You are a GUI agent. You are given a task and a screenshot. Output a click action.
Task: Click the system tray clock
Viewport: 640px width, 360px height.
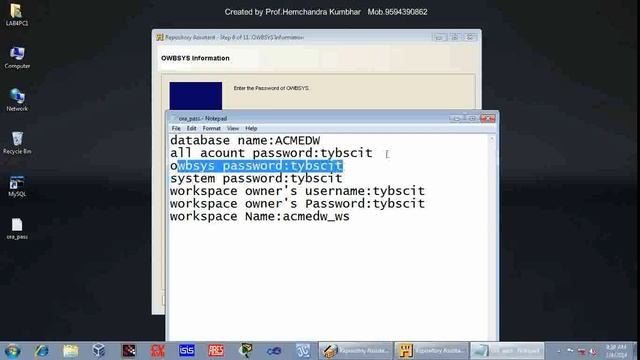616,351
